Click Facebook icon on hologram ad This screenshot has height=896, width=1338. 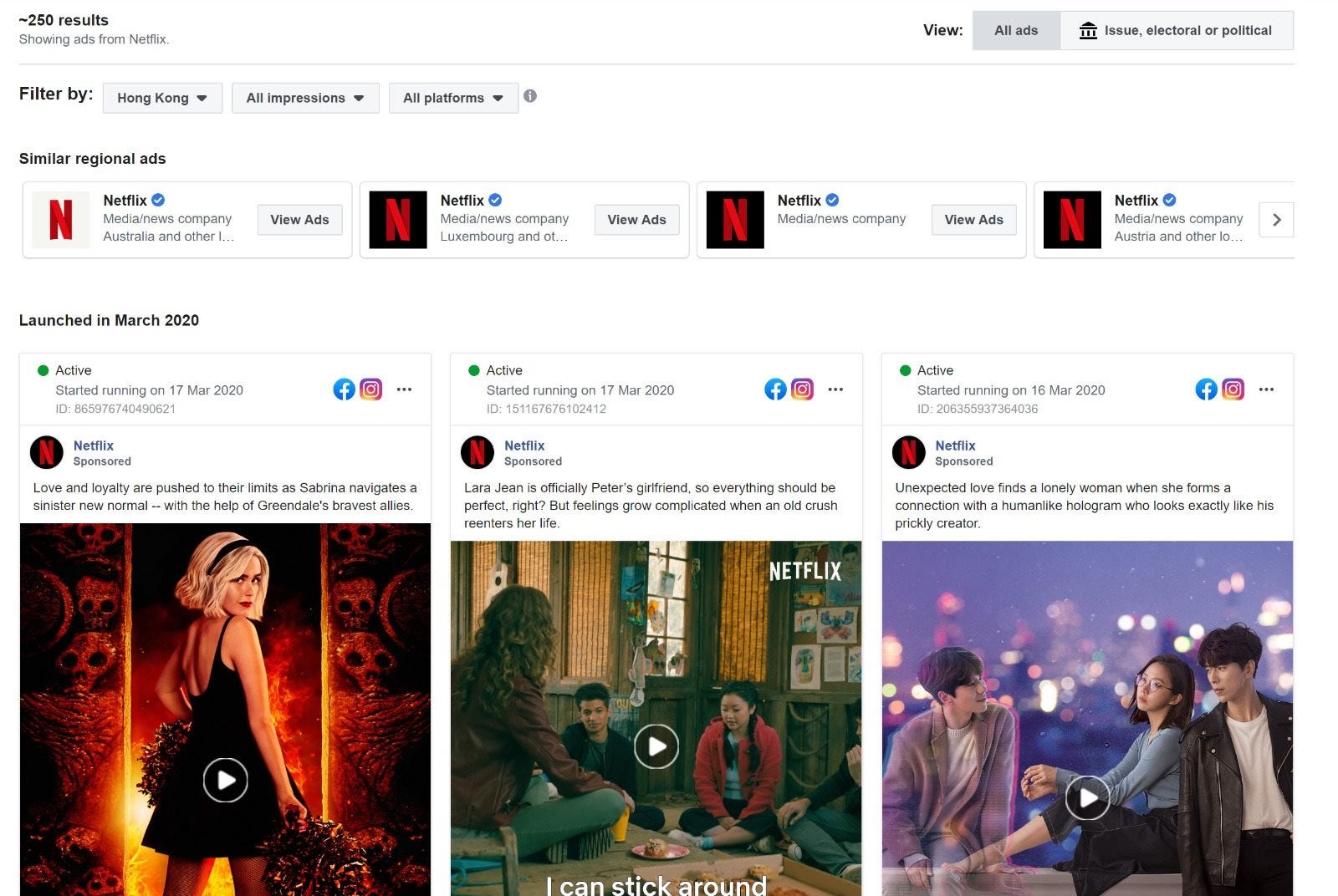(1206, 389)
